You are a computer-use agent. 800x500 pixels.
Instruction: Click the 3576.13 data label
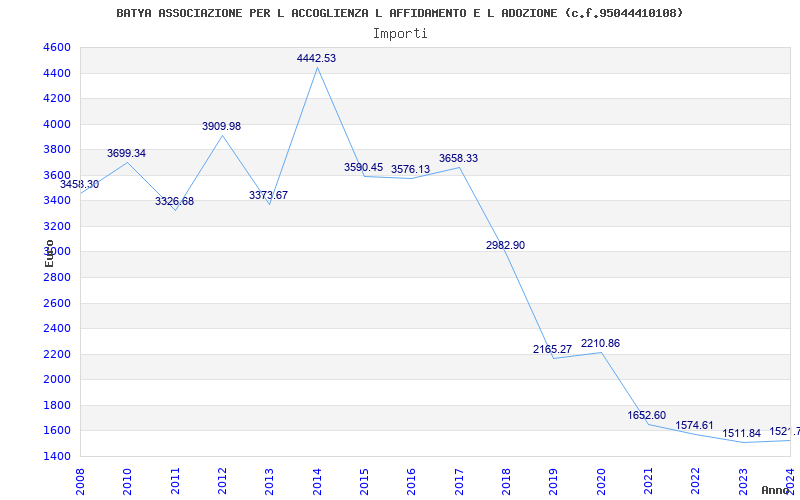(x=410, y=169)
